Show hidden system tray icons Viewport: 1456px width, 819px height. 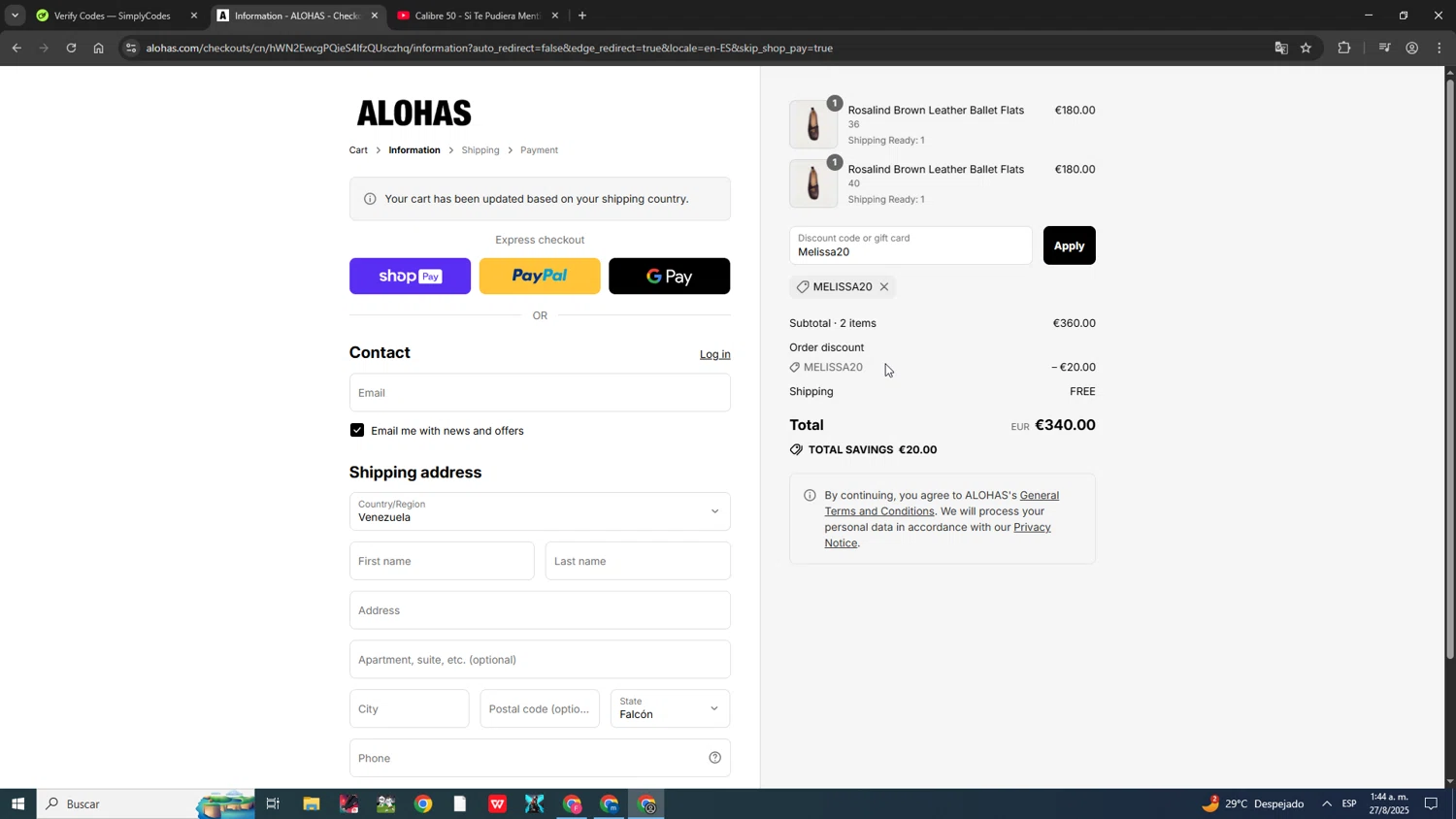(x=1327, y=804)
